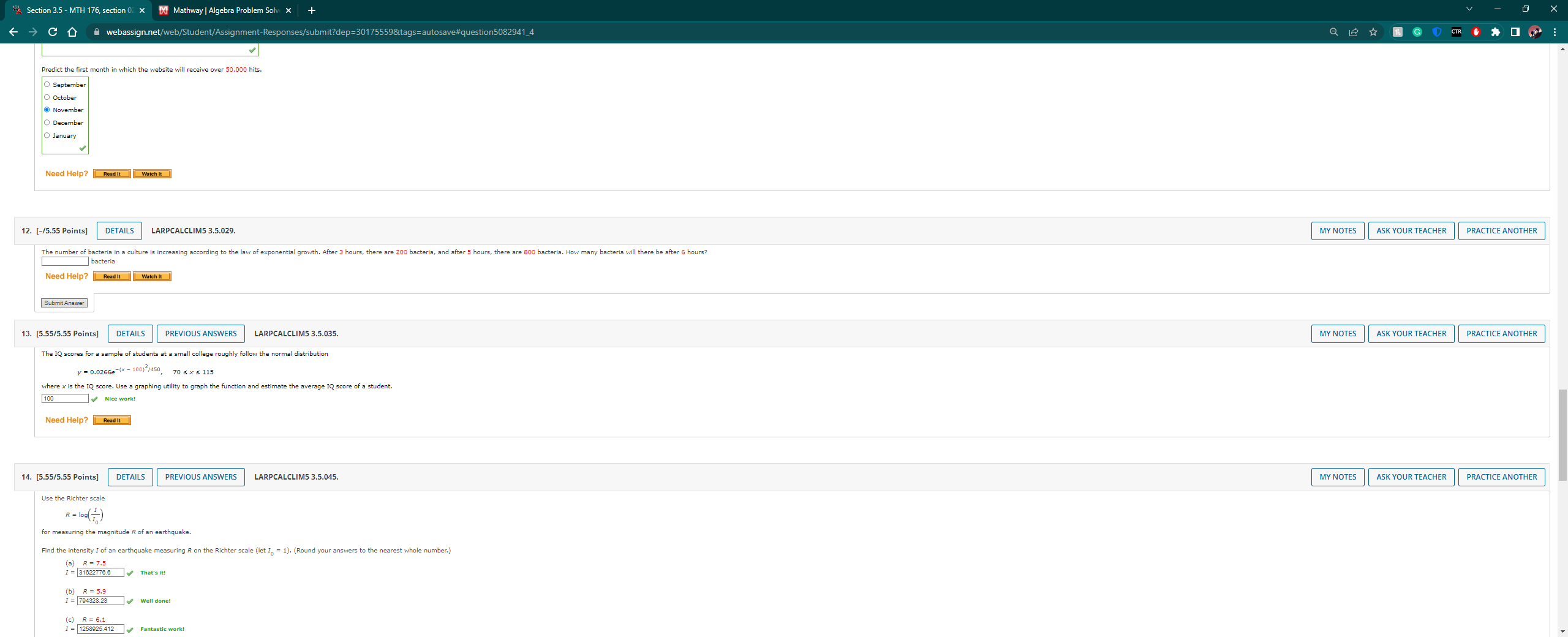Click Watch It above question 12

click(152, 174)
